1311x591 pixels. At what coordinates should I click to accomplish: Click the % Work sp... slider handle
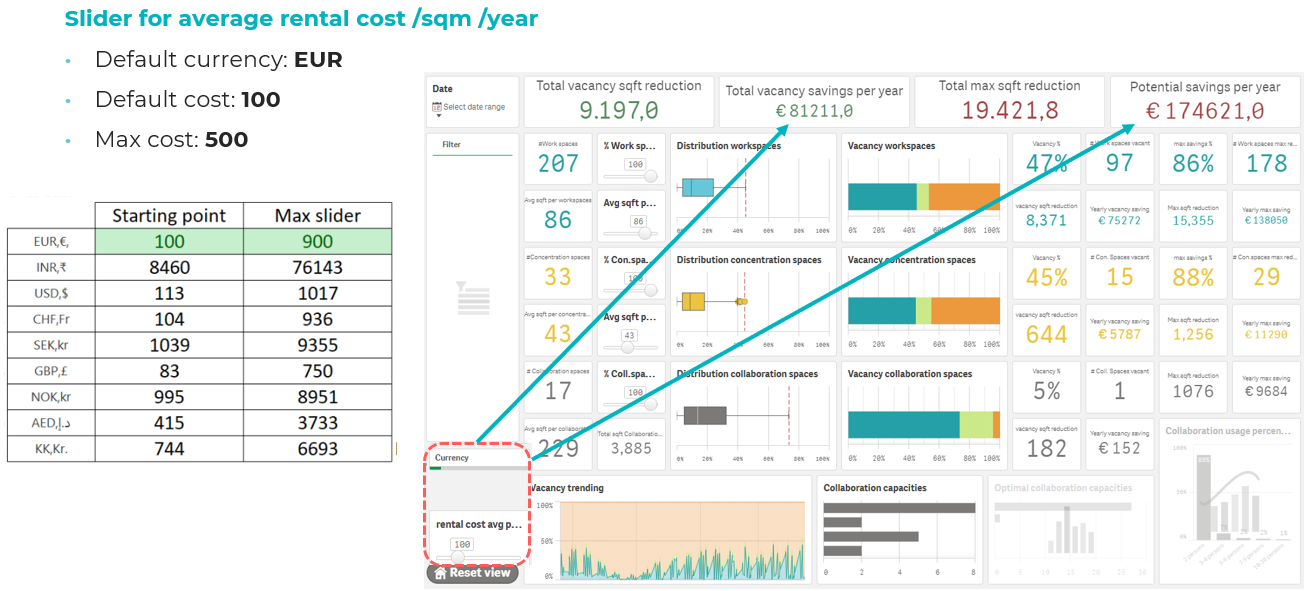tap(651, 176)
